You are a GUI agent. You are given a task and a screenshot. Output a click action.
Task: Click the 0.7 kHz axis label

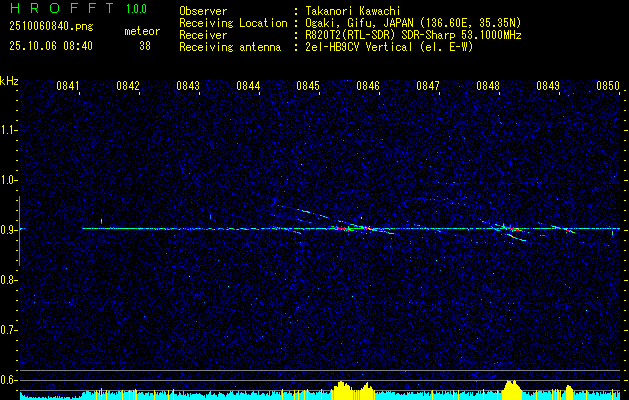[x=9, y=330]
